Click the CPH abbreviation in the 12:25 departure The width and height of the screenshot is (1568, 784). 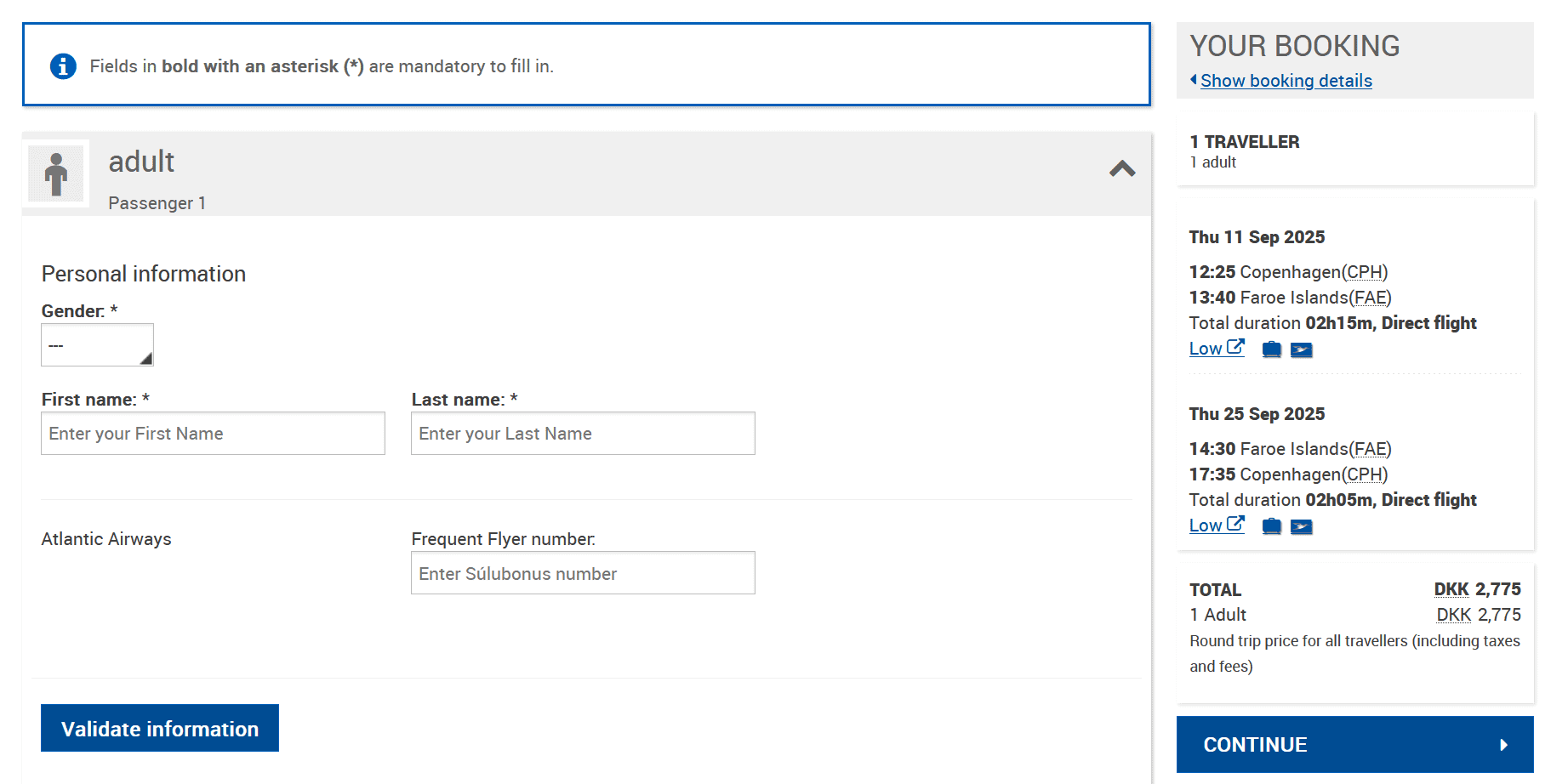[x=1365, y=272]
